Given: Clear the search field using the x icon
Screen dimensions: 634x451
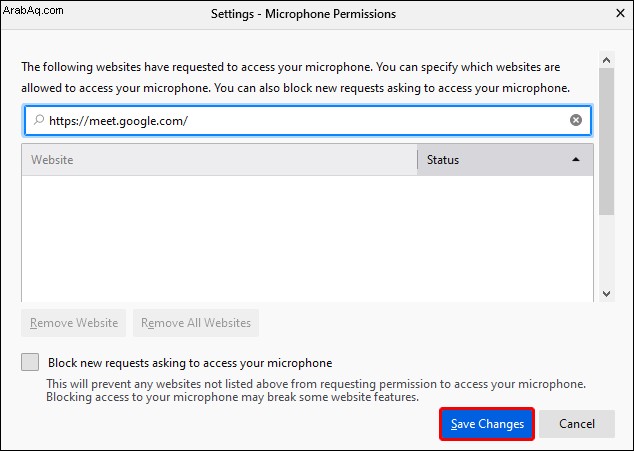Looking at the screenshot, I should pyautogui.click(x=576, y=120).
